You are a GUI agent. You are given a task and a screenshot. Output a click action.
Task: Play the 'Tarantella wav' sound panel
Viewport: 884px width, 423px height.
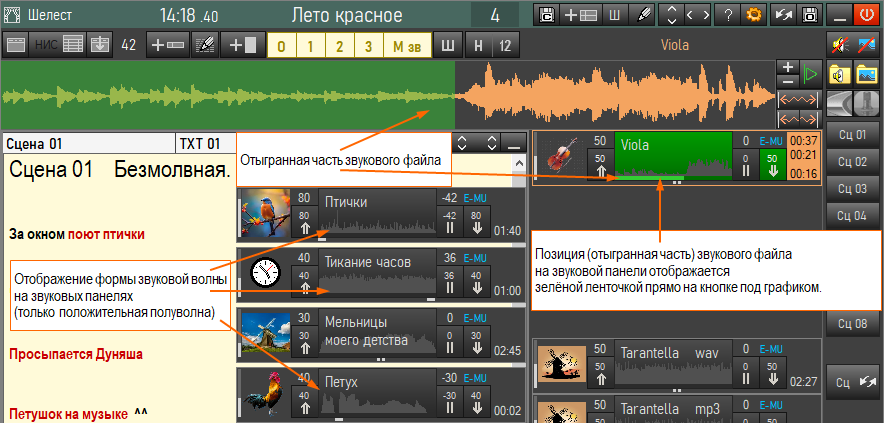pyautogui.click(x=673, y=363)
